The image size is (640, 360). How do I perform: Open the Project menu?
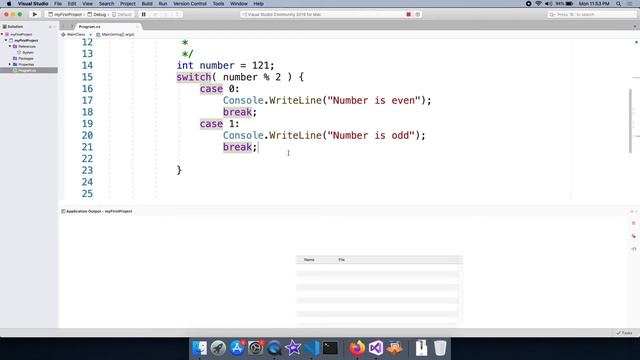(x=127, y=4)
